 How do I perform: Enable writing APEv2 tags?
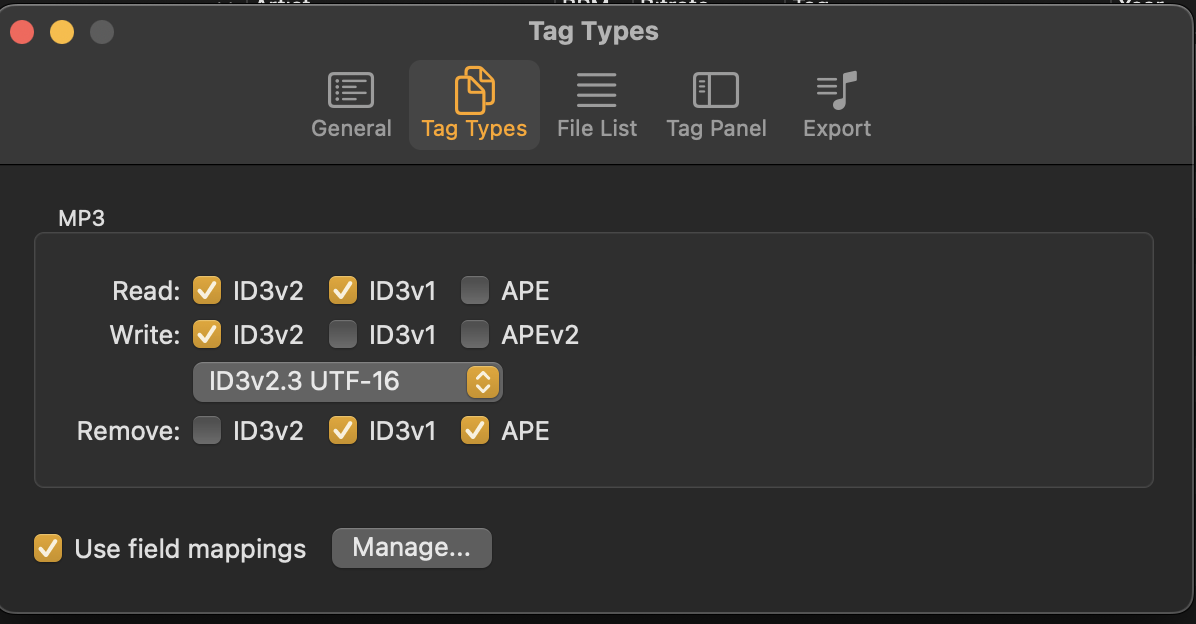(475, 334)
